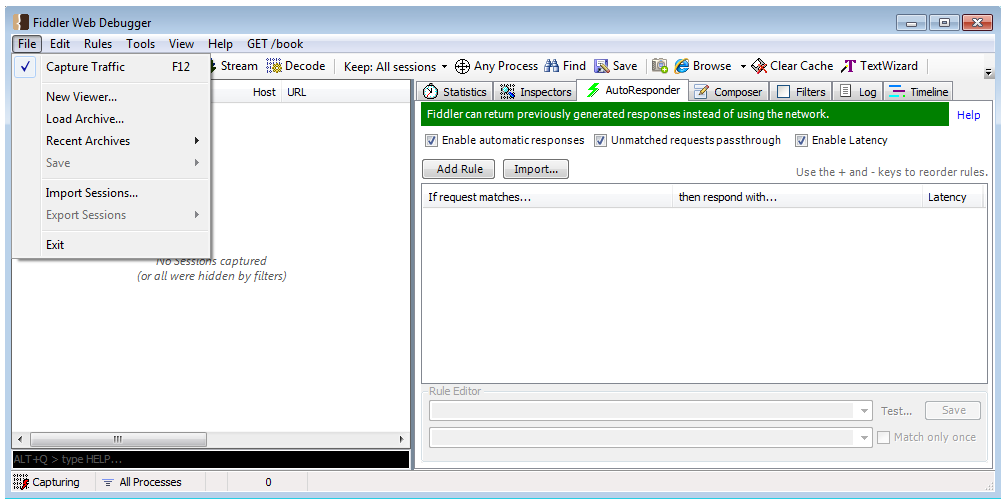The height and width of the screenshot is (503, 1002).
Task: Close the File menu via File
Action: click(x=27, y=44)
